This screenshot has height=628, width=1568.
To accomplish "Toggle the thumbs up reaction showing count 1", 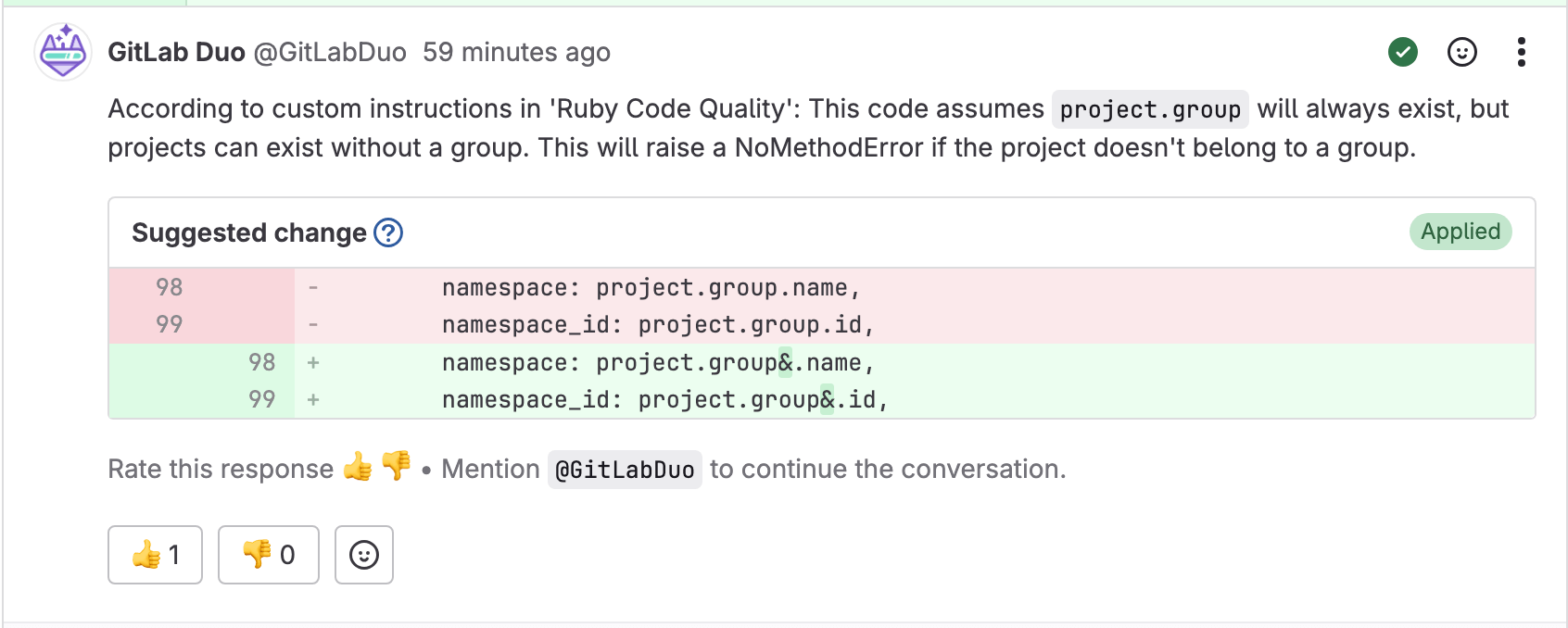I will pos(155,555).
